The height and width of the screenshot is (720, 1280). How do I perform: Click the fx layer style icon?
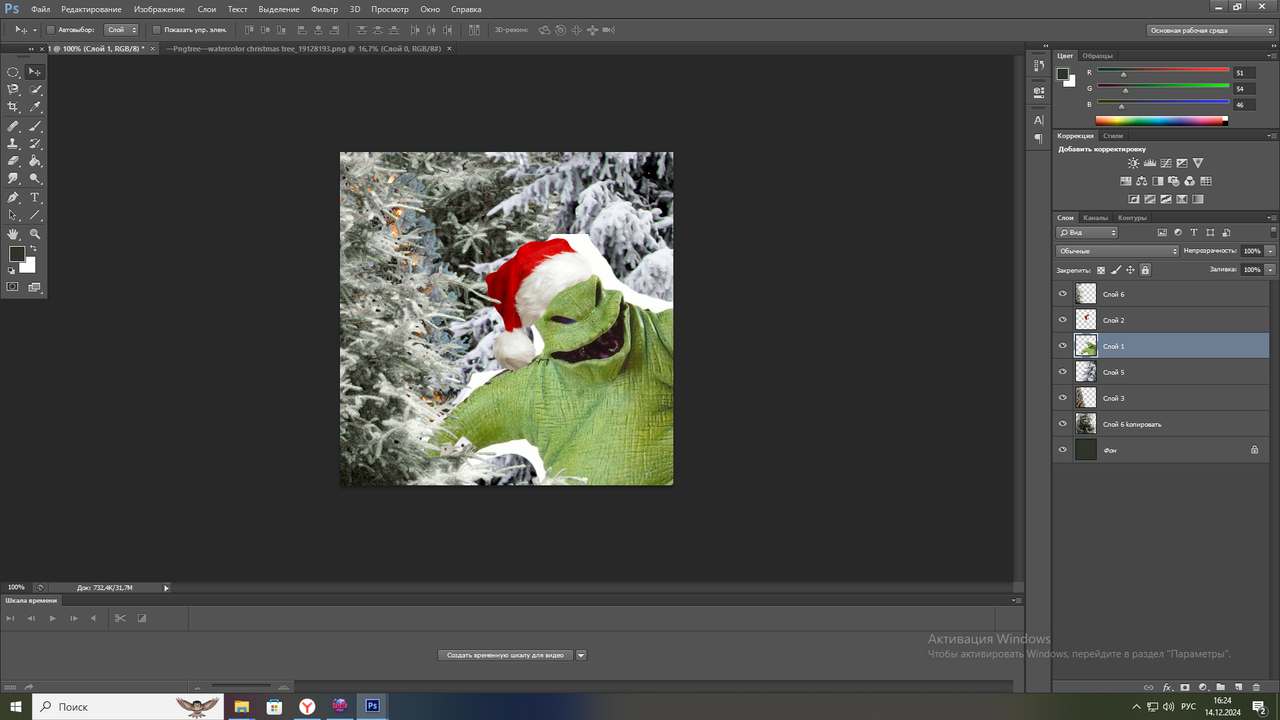click(1167, 687)
